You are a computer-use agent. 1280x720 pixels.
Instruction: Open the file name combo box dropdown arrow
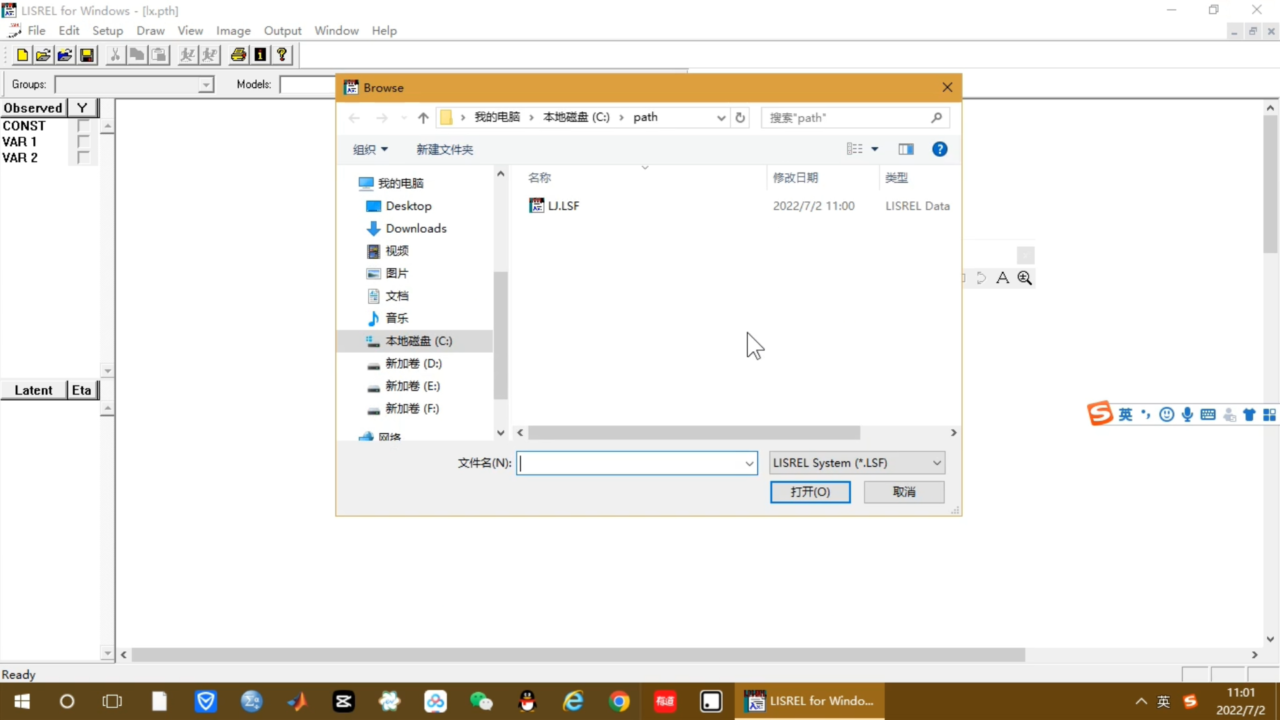tap(749, 463)
